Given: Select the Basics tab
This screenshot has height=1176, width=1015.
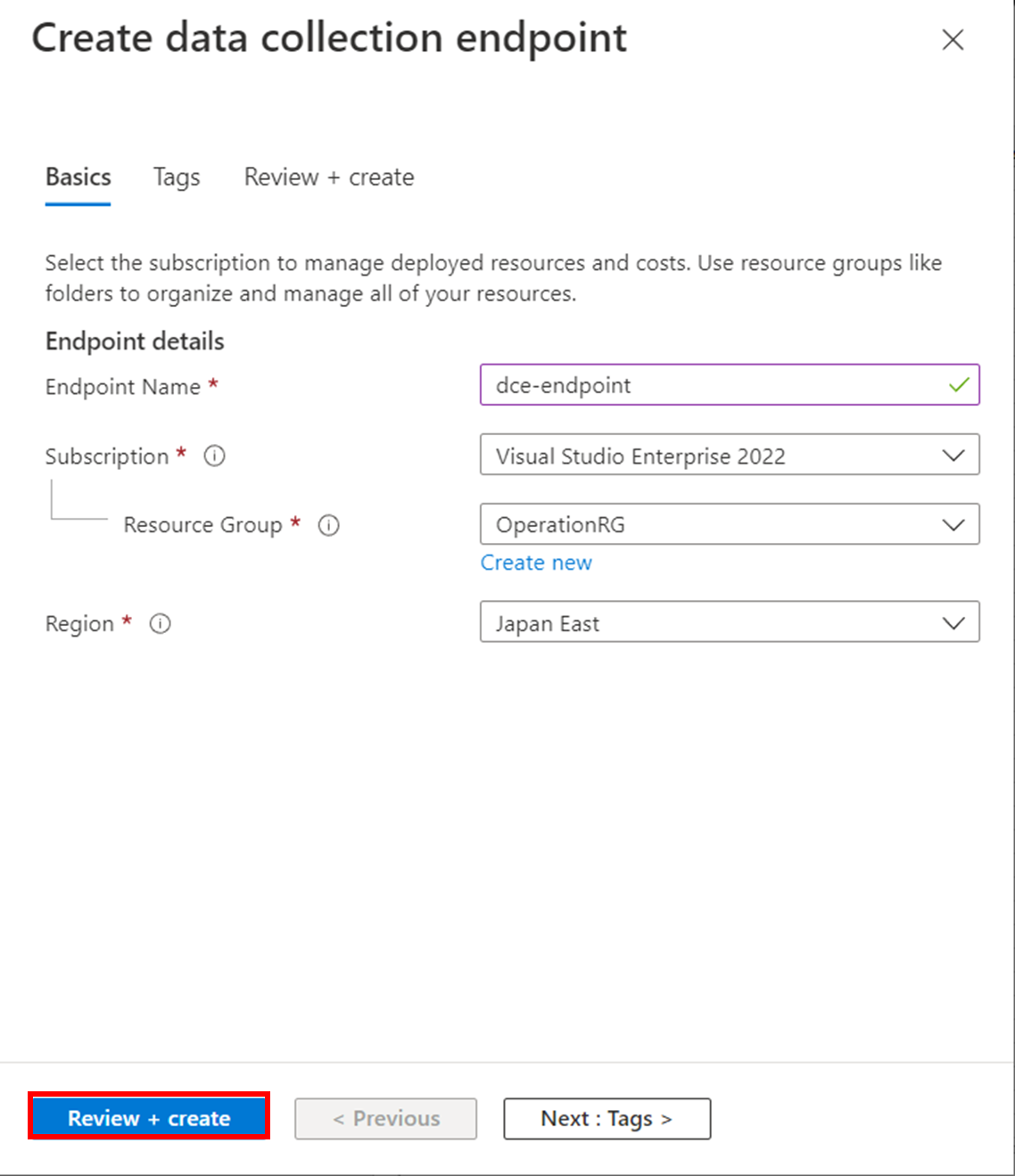Looking at the screenshot, I should [78, 177].
